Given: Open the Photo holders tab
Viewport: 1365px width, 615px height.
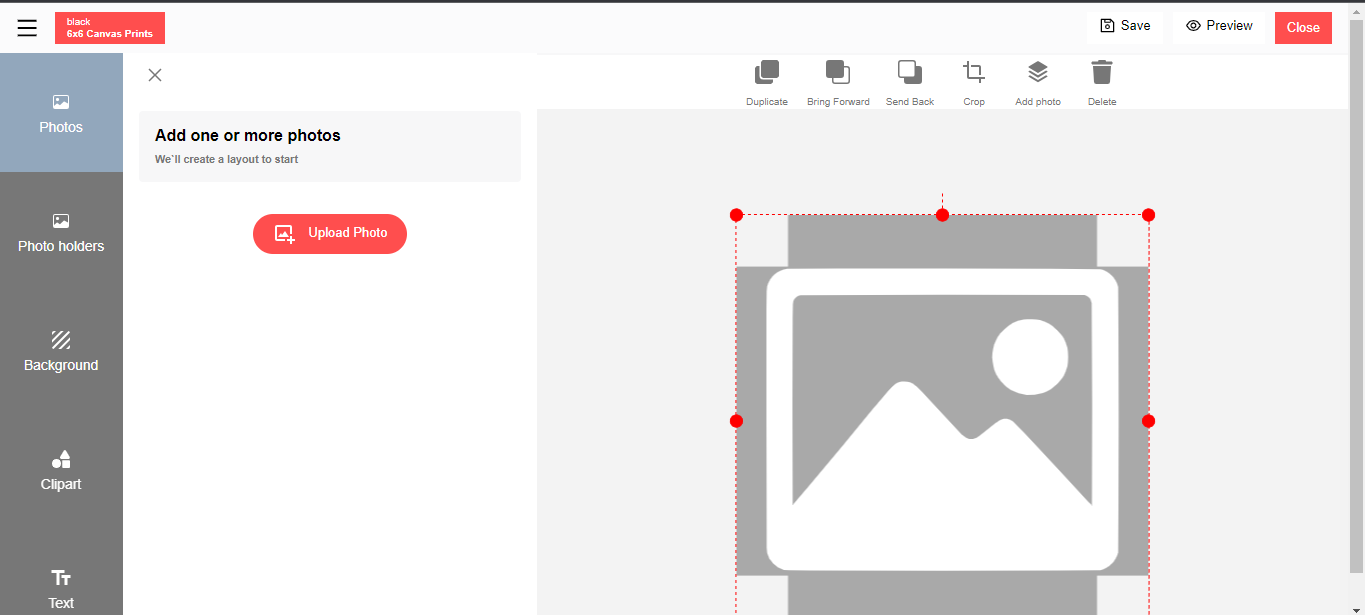Looking at the screenshot, I should [x=61, y=232].
